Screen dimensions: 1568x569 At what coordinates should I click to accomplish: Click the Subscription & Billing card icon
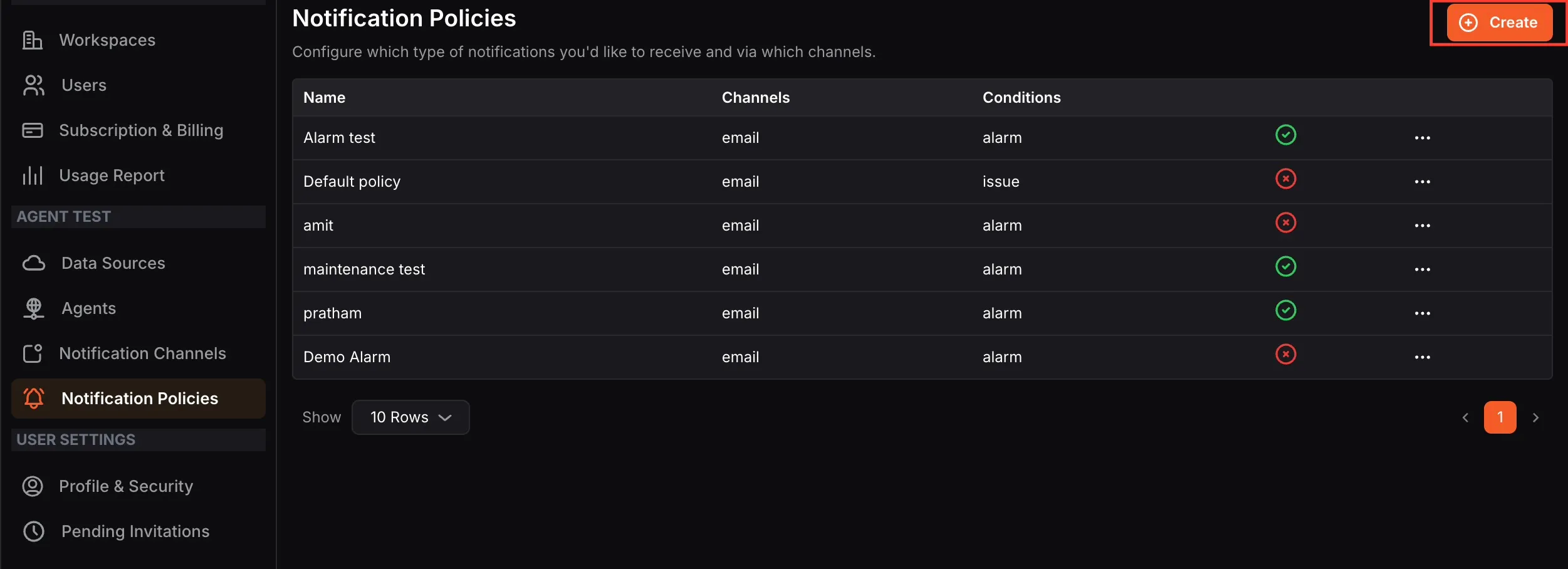33,130
